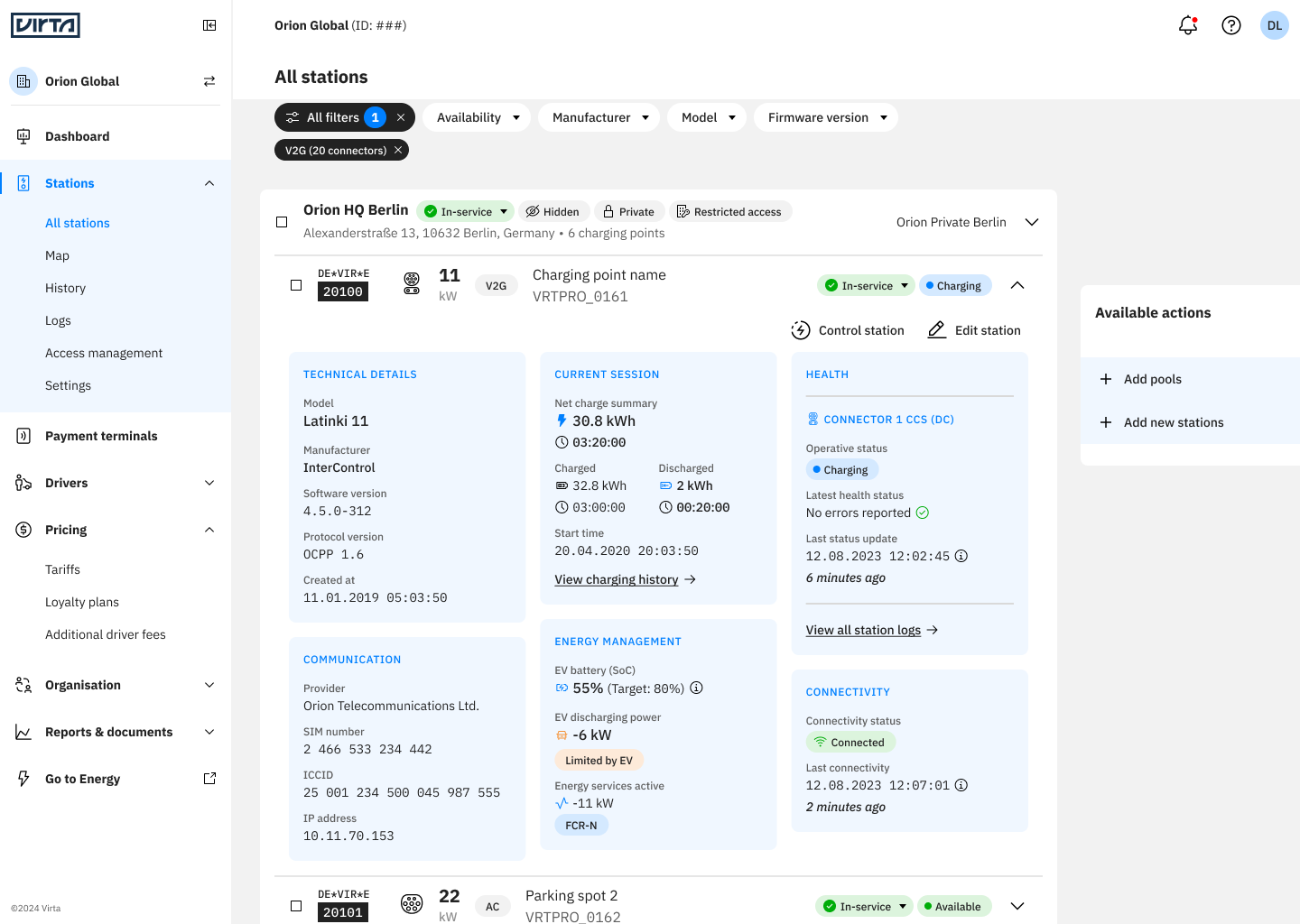
Task: Open the Manufacturer filter dropdown
Action: (x=599, y=117)
